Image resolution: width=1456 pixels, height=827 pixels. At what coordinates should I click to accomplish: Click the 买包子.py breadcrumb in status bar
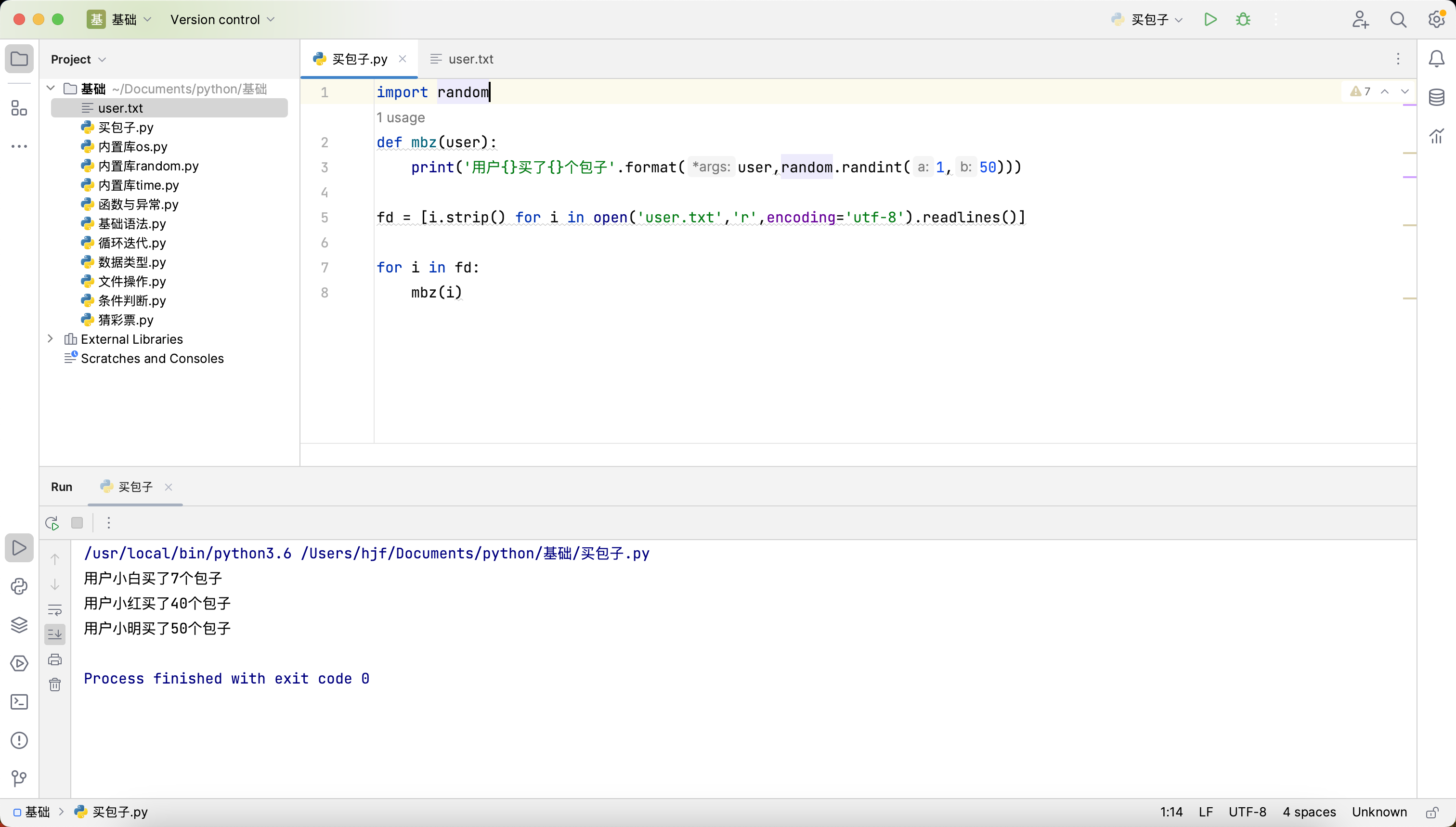pos(111,812)
